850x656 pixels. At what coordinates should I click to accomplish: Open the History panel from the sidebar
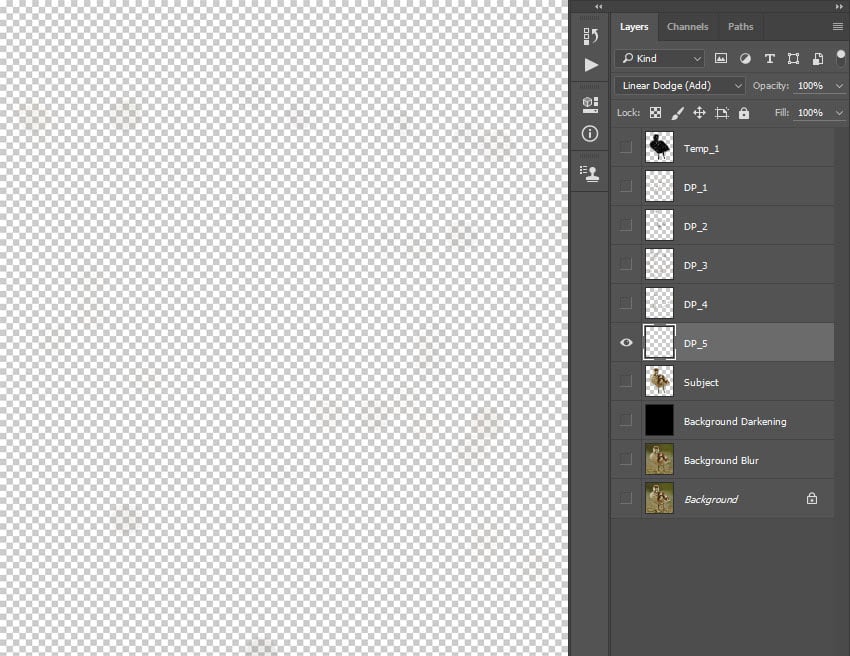point(590,35)
